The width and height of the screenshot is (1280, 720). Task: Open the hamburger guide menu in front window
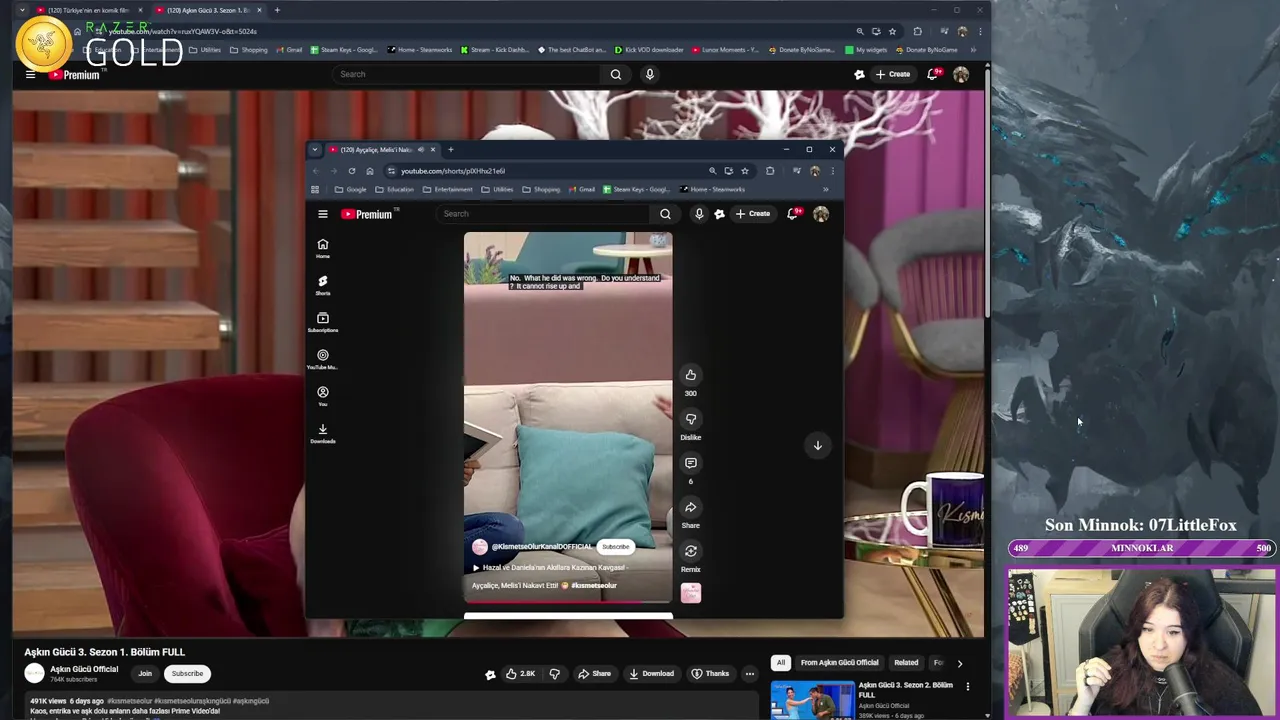coord(322,214)
